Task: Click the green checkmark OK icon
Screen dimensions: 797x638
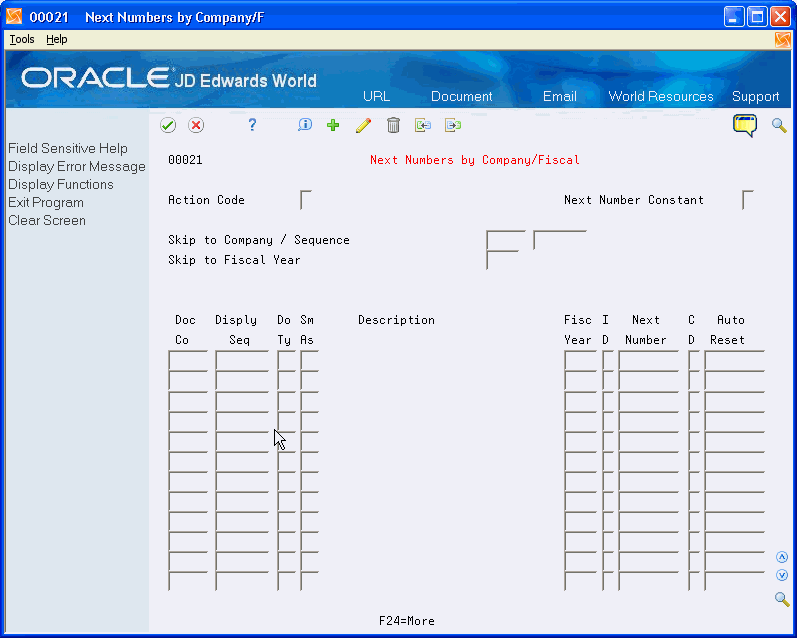Action: [x=168, y=125]
